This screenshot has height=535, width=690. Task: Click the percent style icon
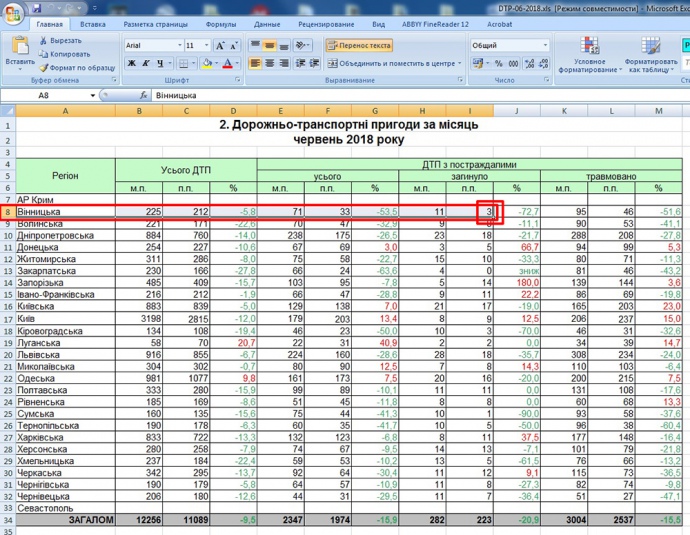(497, 63)
